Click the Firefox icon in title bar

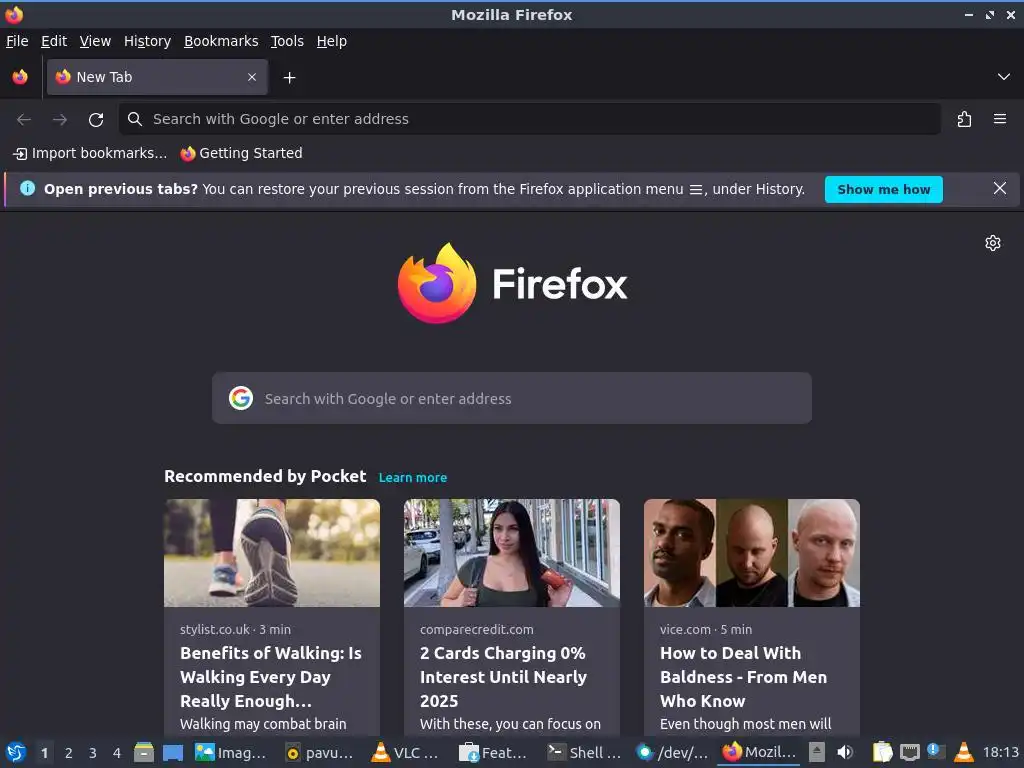pos(14,14)
